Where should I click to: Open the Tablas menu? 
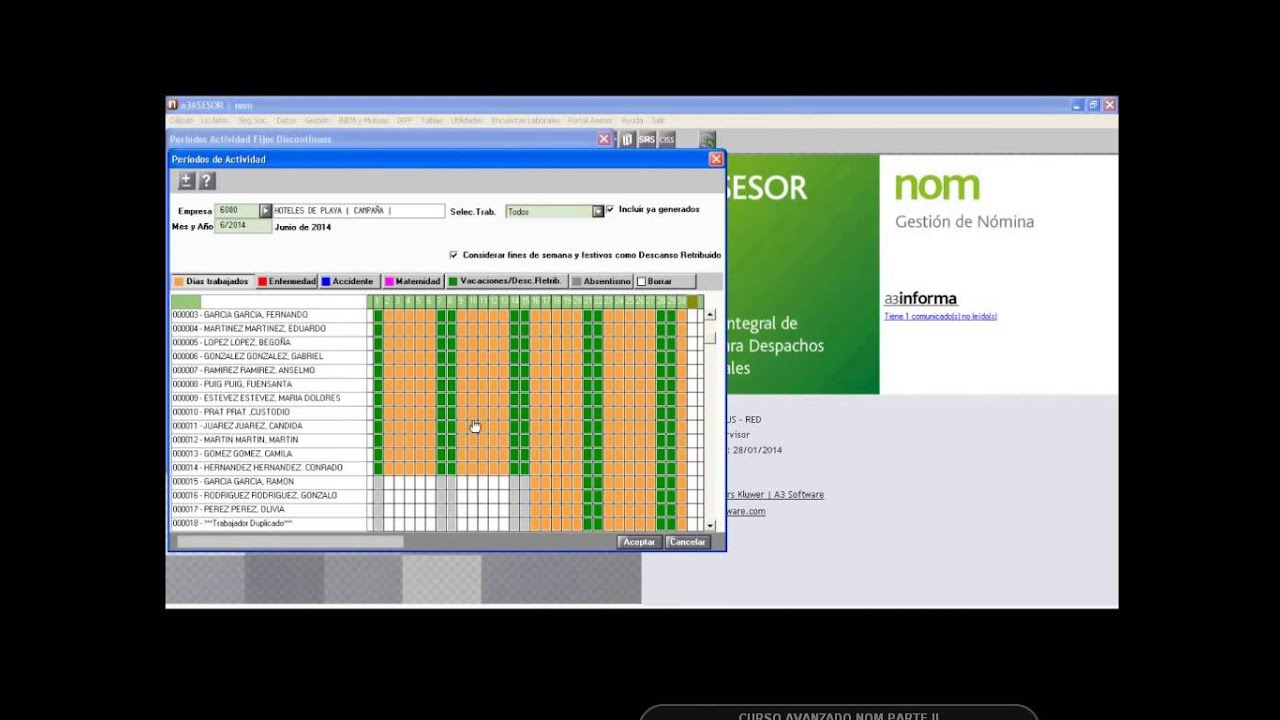431,121
